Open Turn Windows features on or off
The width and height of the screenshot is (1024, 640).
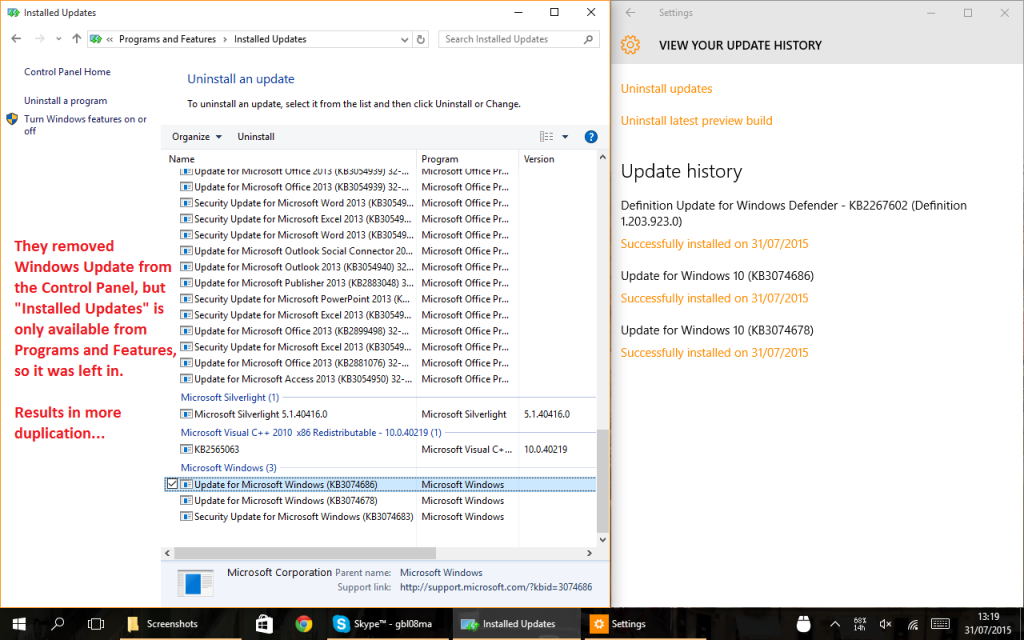coord(85,125)
